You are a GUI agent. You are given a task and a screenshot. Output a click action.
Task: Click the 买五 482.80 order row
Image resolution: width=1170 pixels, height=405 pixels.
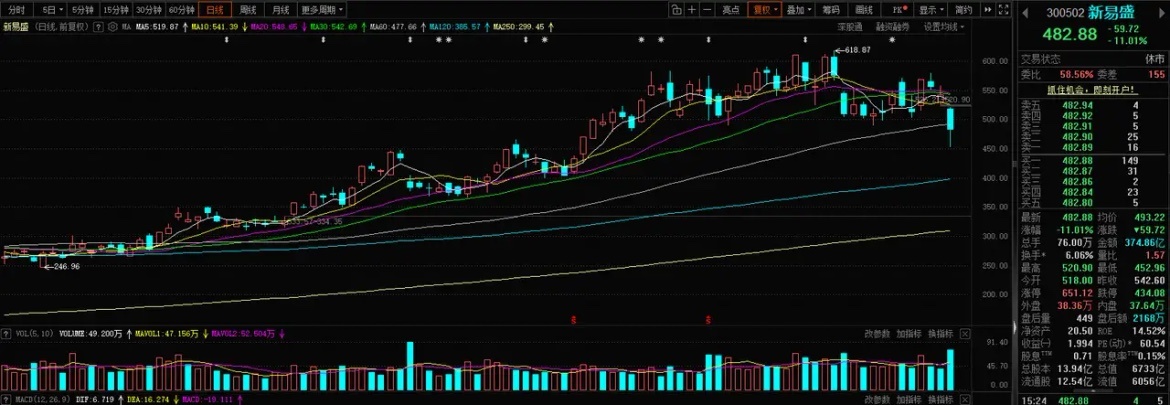[x=1092, y=202]
